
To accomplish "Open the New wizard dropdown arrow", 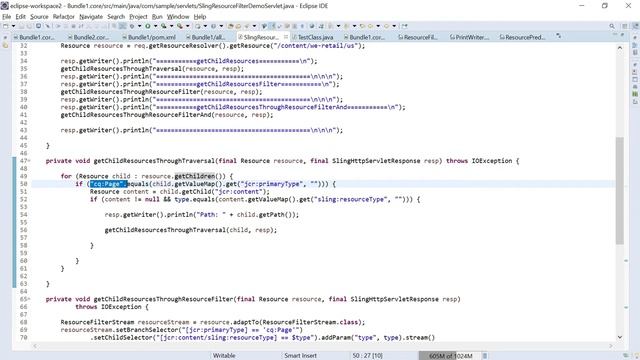I will [x=13, y=26].
